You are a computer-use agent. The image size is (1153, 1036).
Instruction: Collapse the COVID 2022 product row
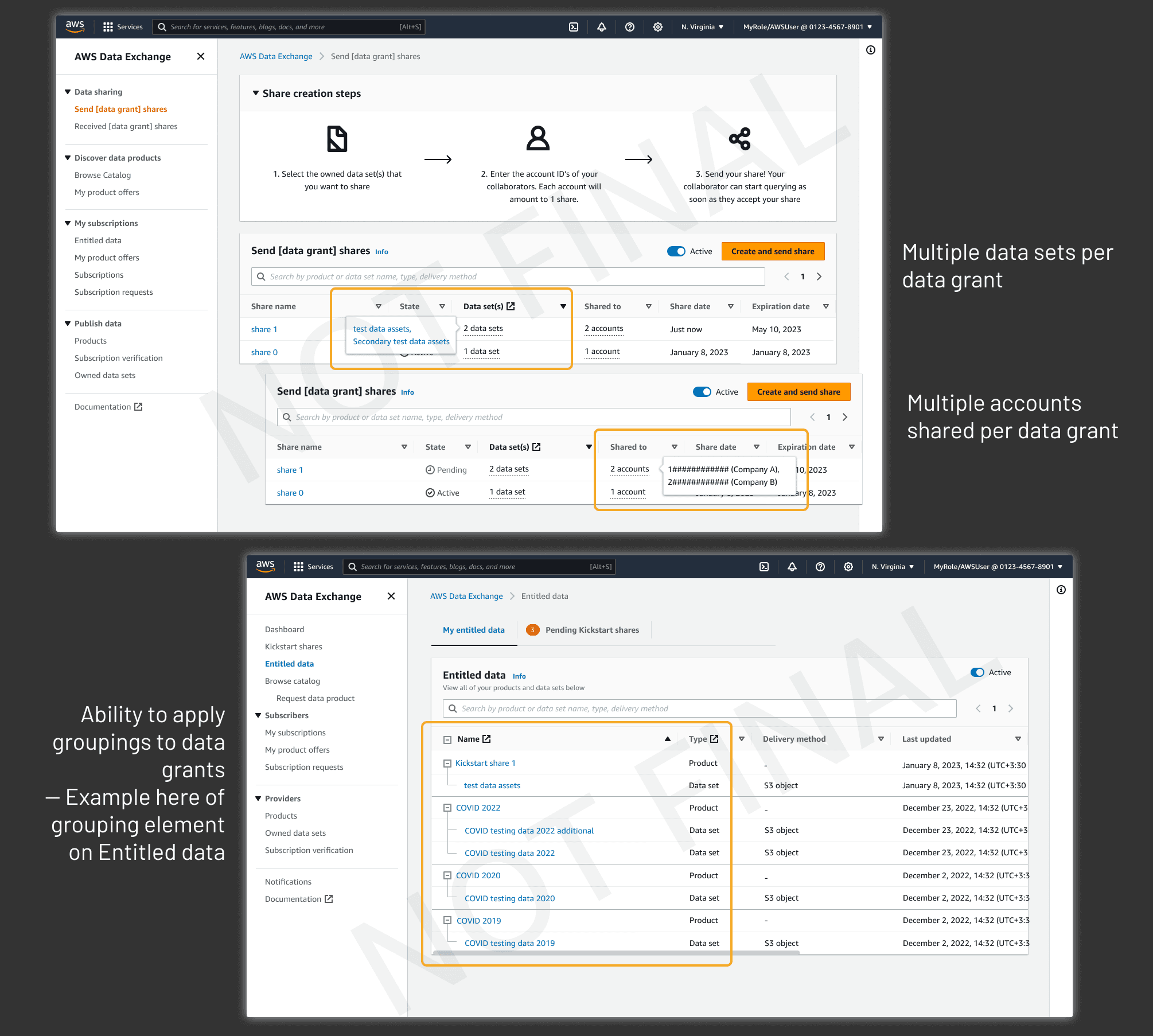pos(447,808)
